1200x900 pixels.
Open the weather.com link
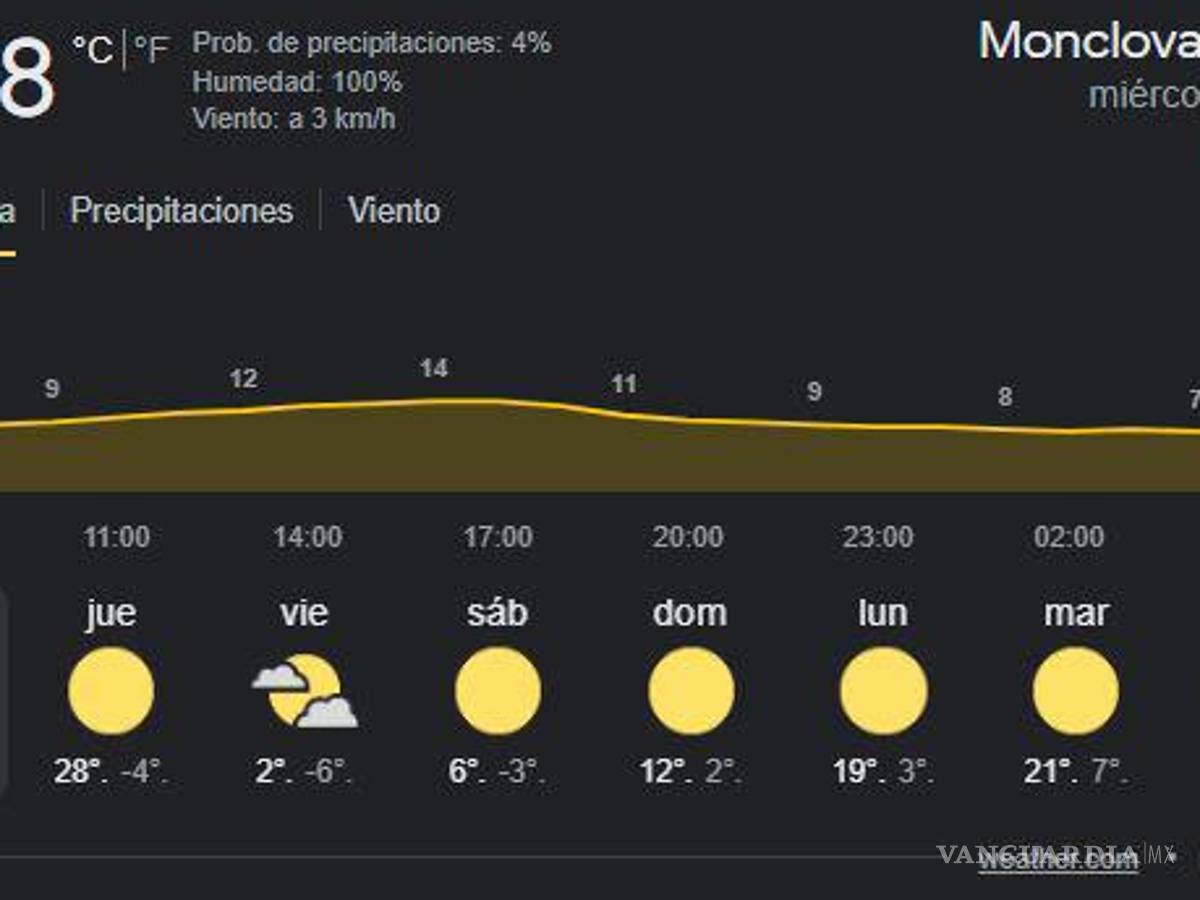point(1060,858)
